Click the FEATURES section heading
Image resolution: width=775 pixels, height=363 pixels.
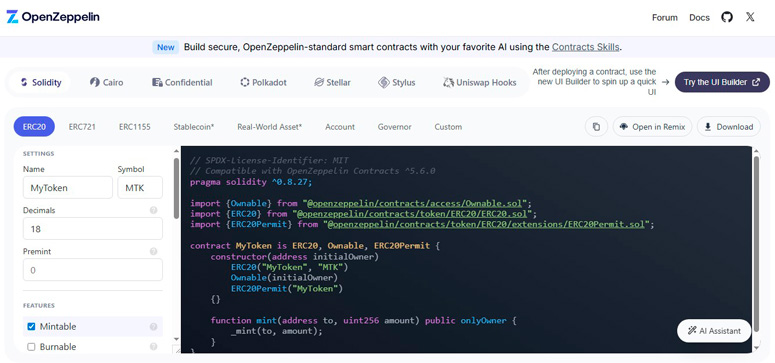(39, 306)
